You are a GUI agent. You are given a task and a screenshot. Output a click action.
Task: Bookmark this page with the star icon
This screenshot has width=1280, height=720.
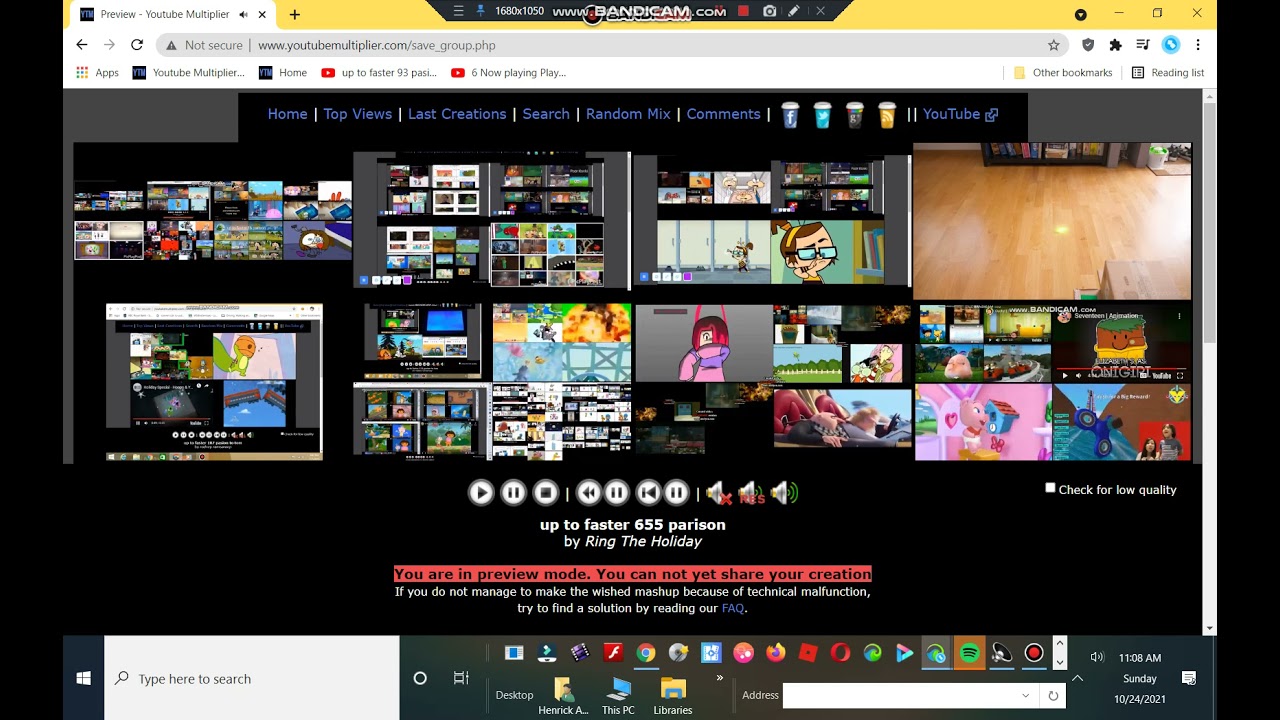(1053, 45)
